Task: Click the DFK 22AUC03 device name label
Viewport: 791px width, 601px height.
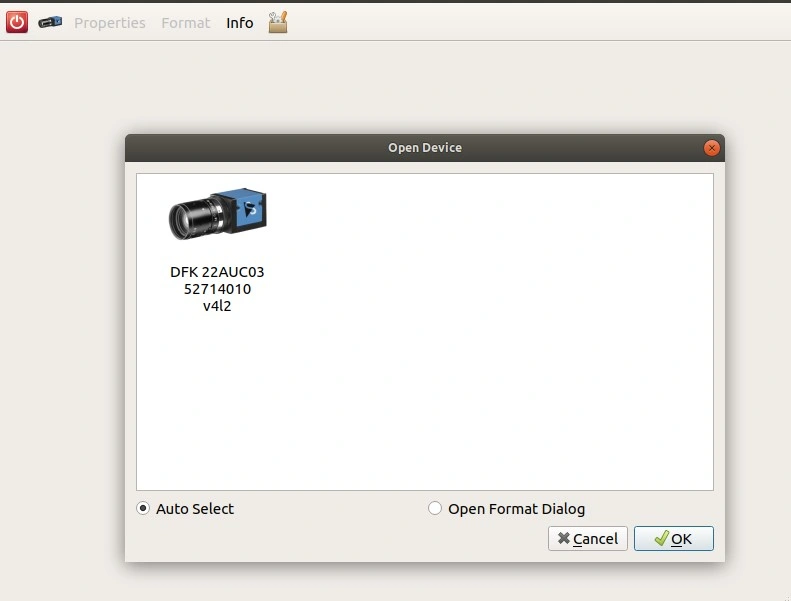Action: [217, 272]
